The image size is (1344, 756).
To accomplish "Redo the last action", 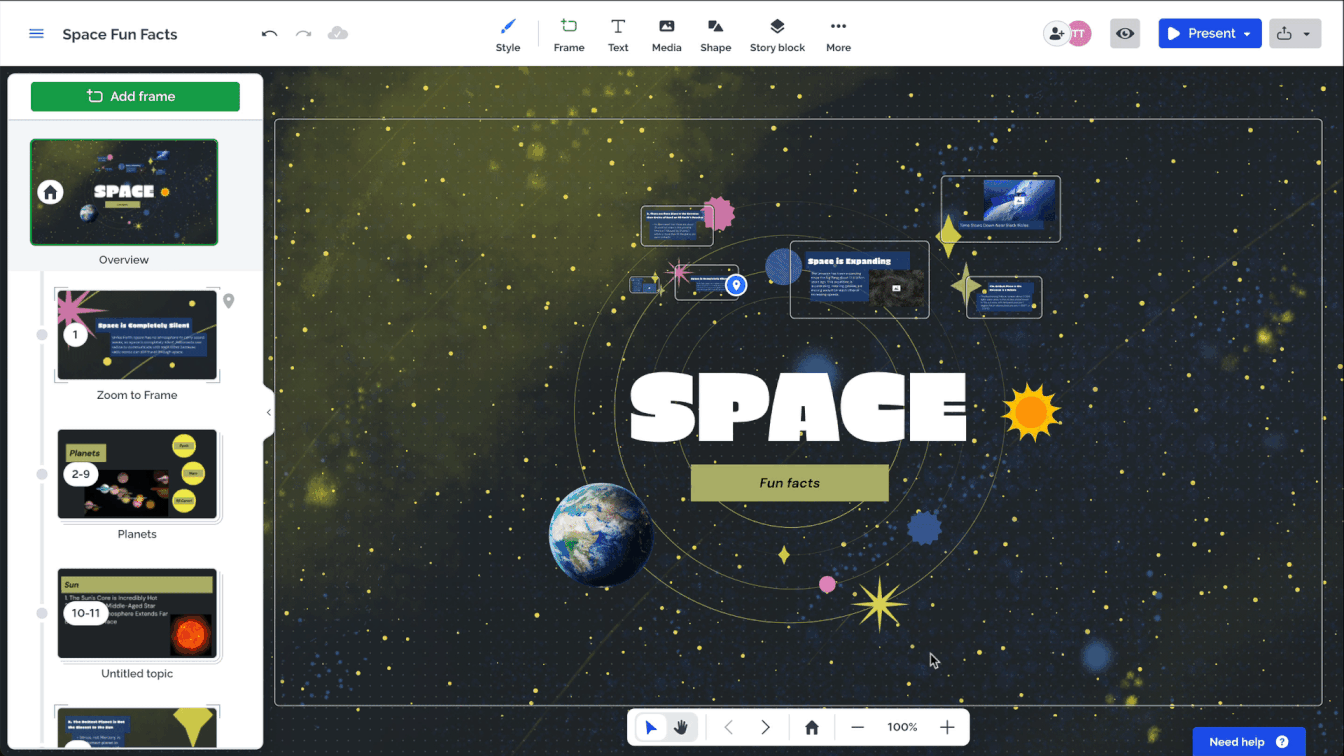I will [303, 34].
